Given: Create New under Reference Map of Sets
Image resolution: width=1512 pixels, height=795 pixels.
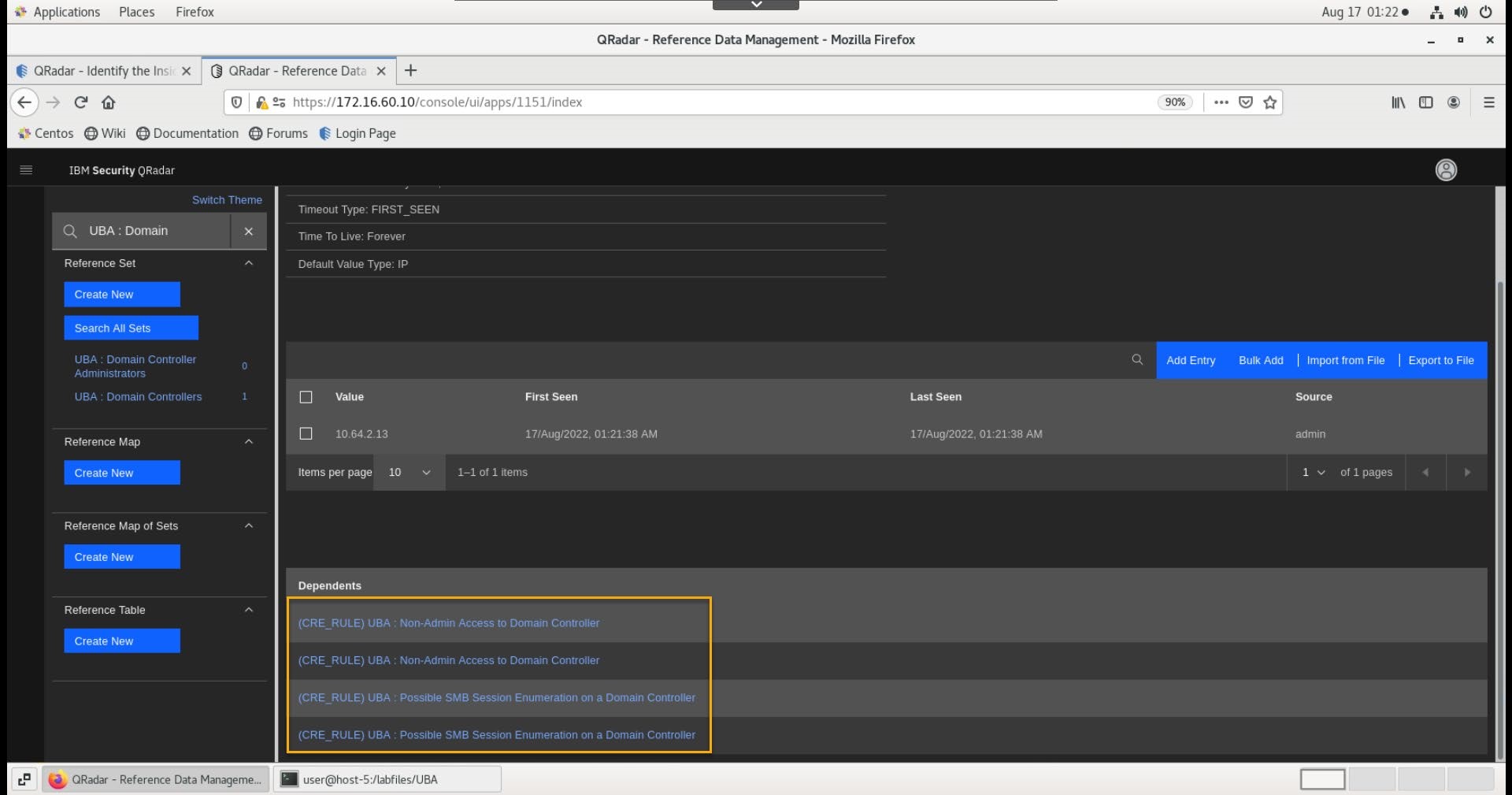Looking at the screenshot, I should pos(122,556).
